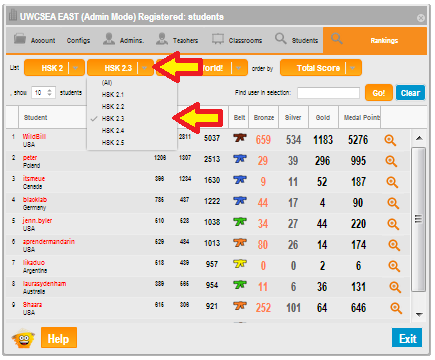Go to the Students tab
Image resolution: width=435 pixels, height=360 pixels.
[296, 40]
